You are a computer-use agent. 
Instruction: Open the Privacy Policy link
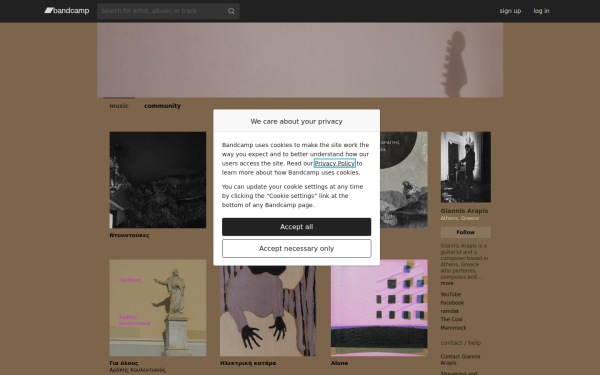pyautogui.click(x=334, y=163)
